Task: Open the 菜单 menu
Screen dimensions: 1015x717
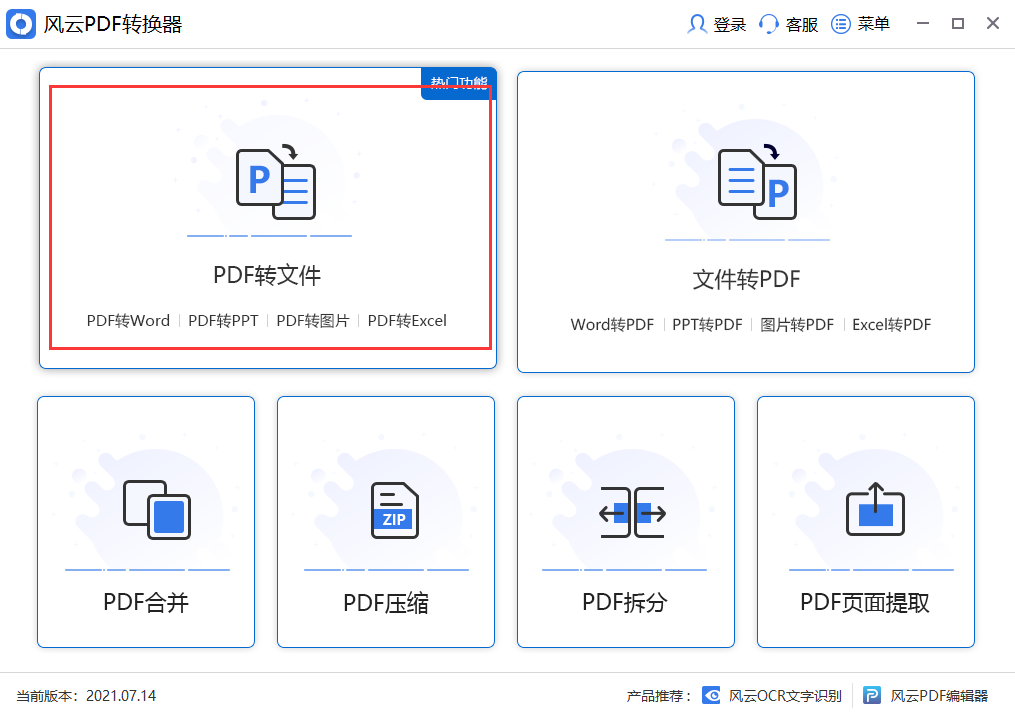Action: [873, 25]
